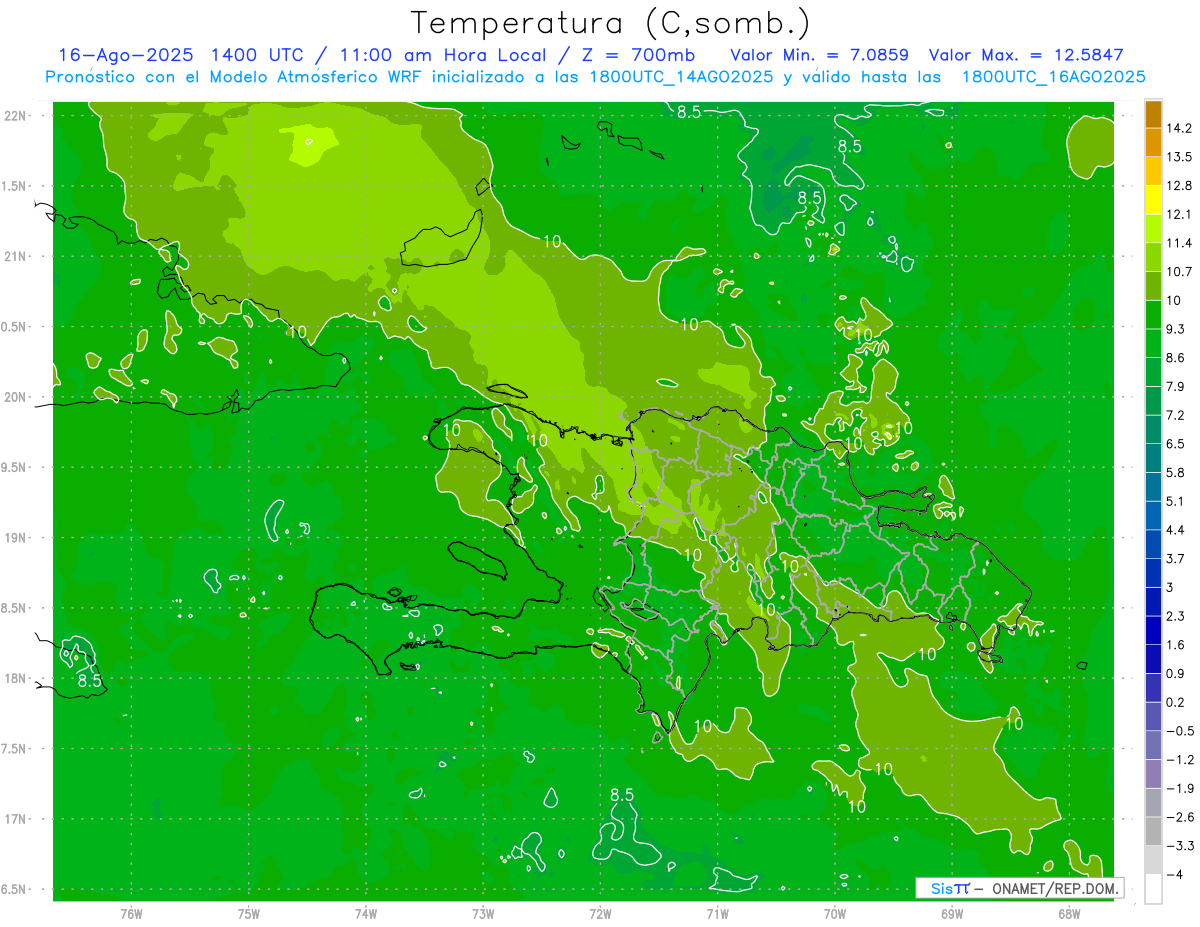Click the 19N latitude axis label
The width and height of the screenshot is (1200, 927).
[16, 537]
